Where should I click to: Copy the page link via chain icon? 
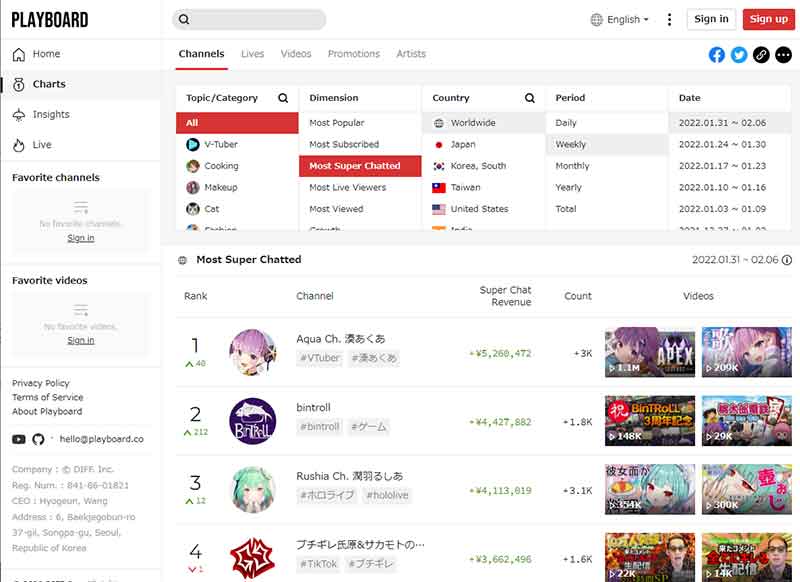pos(761,55)
